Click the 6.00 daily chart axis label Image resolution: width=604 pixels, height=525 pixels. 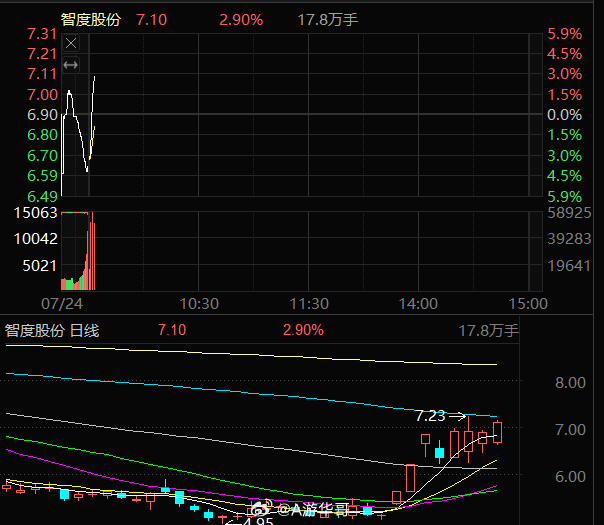(x=570, y=477)
